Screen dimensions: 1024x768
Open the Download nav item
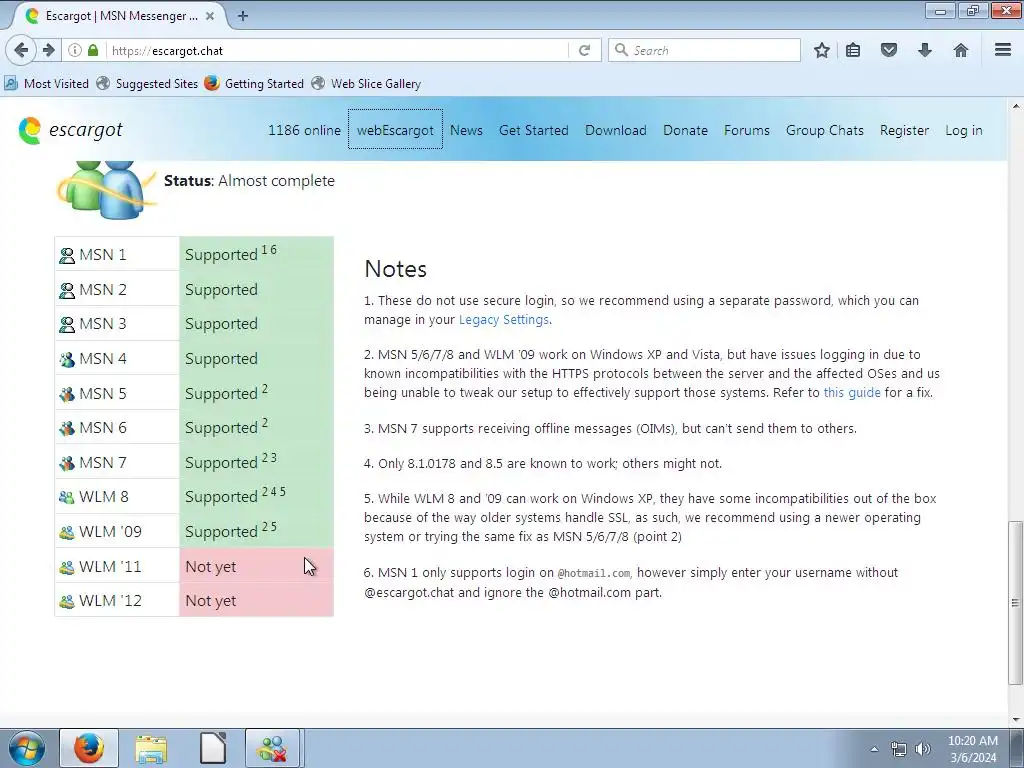[616, 130]
